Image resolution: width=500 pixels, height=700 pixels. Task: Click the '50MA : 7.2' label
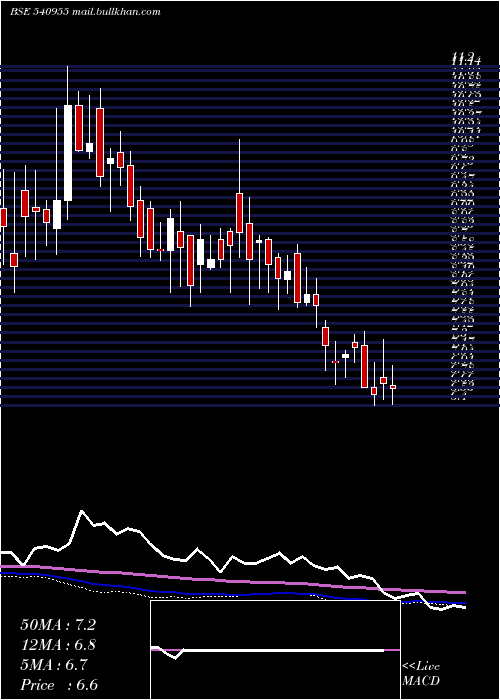pyautogui.click(x=58, y=625)
